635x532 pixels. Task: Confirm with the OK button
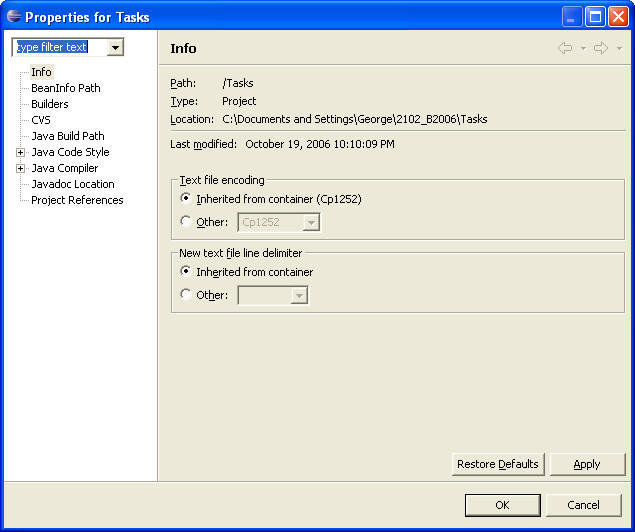[502, 505]
